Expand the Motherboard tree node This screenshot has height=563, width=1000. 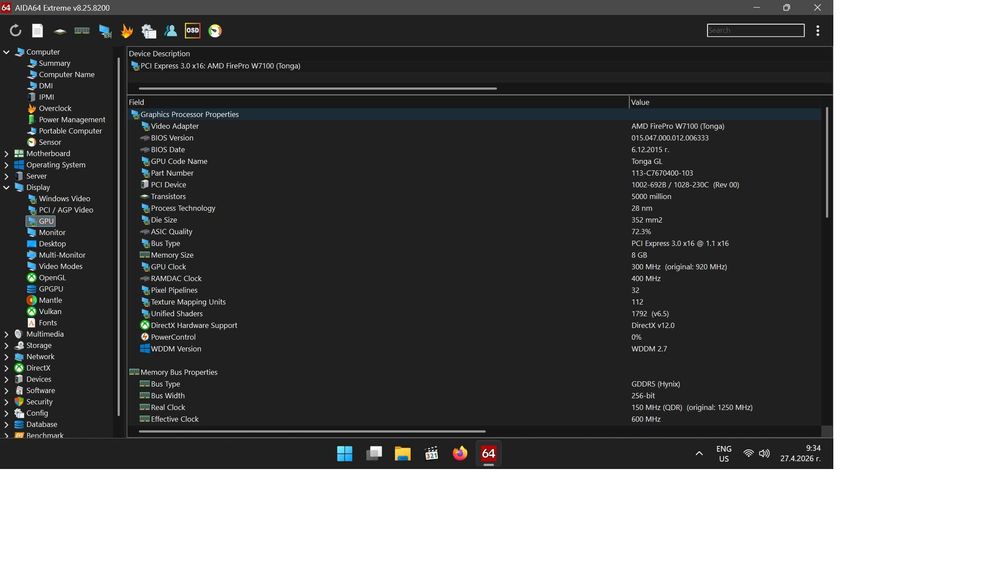pos(6,154)
